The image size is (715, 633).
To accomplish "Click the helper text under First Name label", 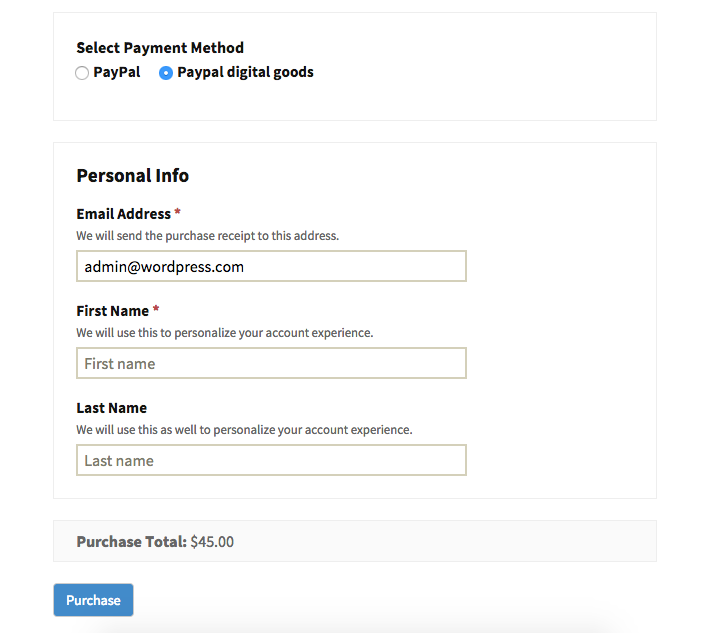I will (x=224, y=333).
